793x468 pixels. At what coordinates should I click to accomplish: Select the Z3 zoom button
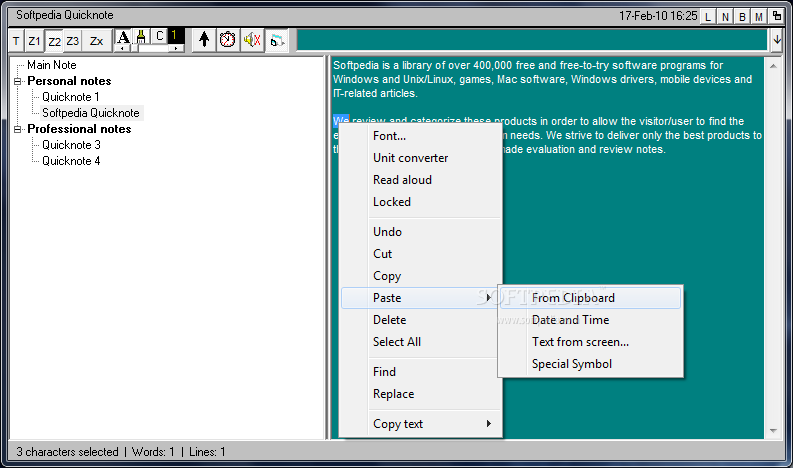pos(73,41)
